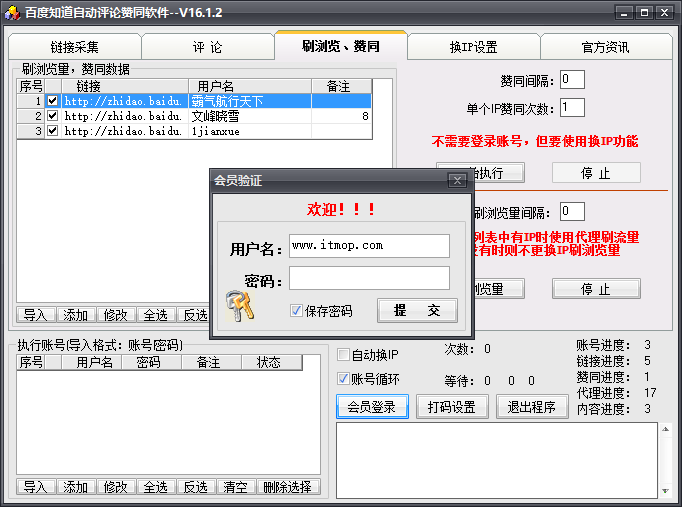Uncheck row 2 checkbox for 文峰晓雪
The width and height of the screenshot is (682, 507).
point(53,116)
